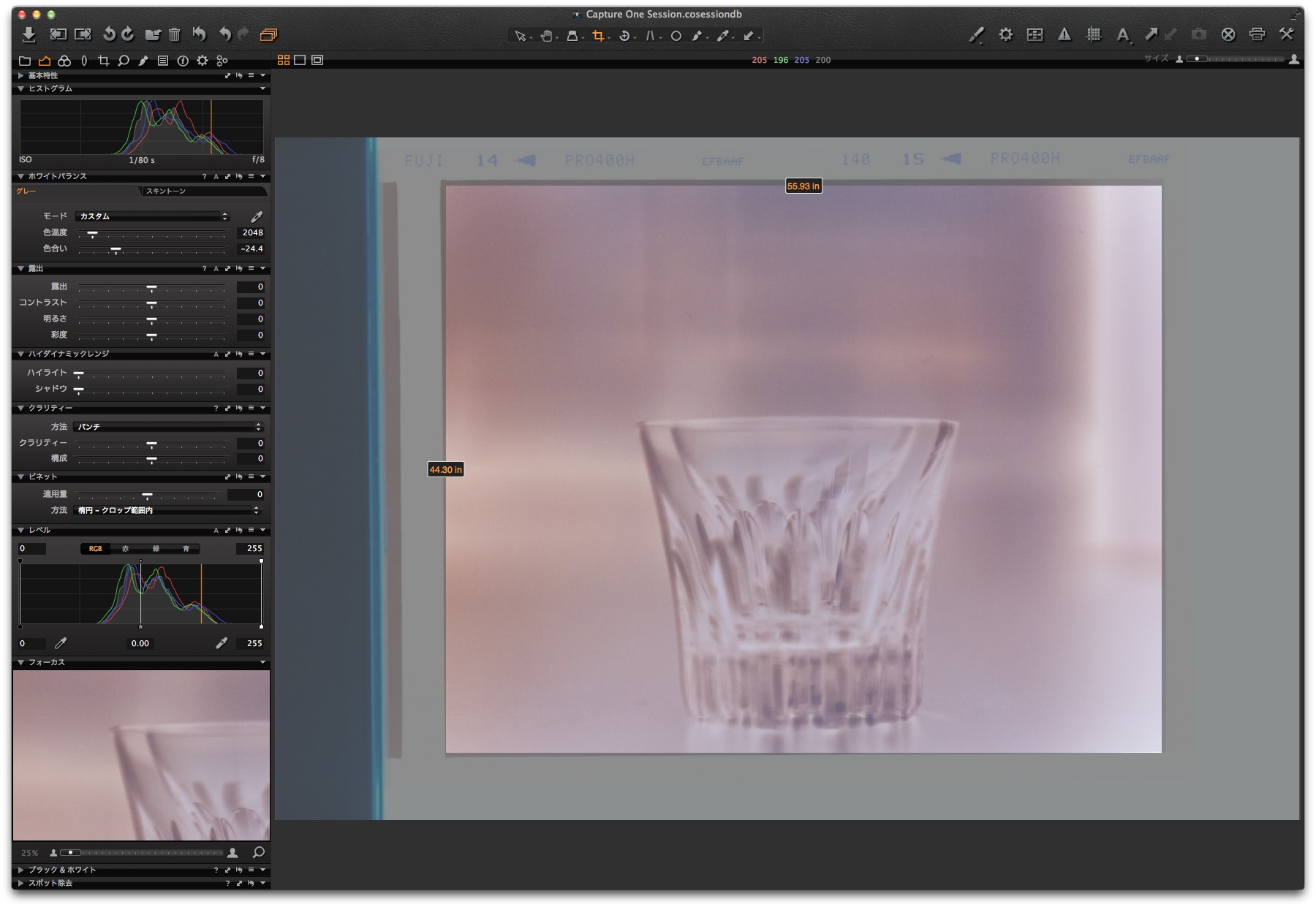Click the Import images download icon
The width and height of the screenshot is (1316, 907).
pyautogui.click(x=29, y=34)
